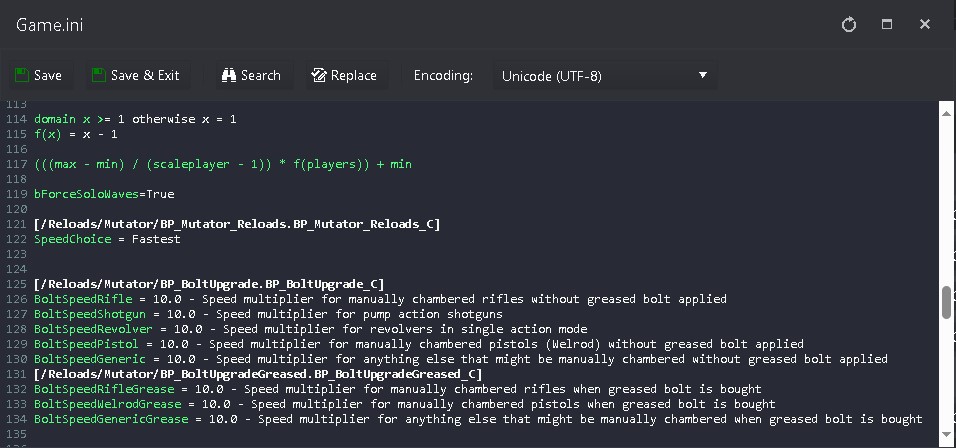Close the Game.ini editor window
956x448 pixels.
tap(925, 24)
